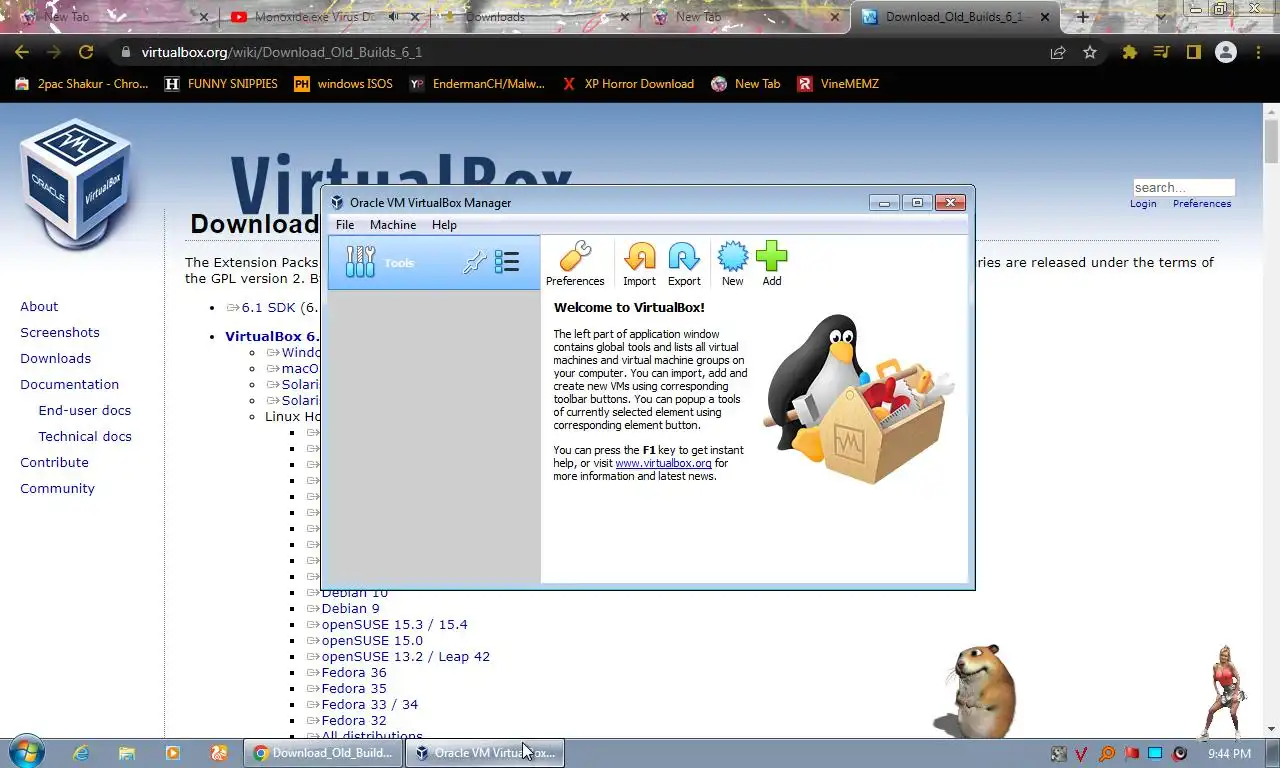Open the Debian 9 download link
This screenshot has width=1280, height=768.
pyautogui.click(x=350, y=608)
